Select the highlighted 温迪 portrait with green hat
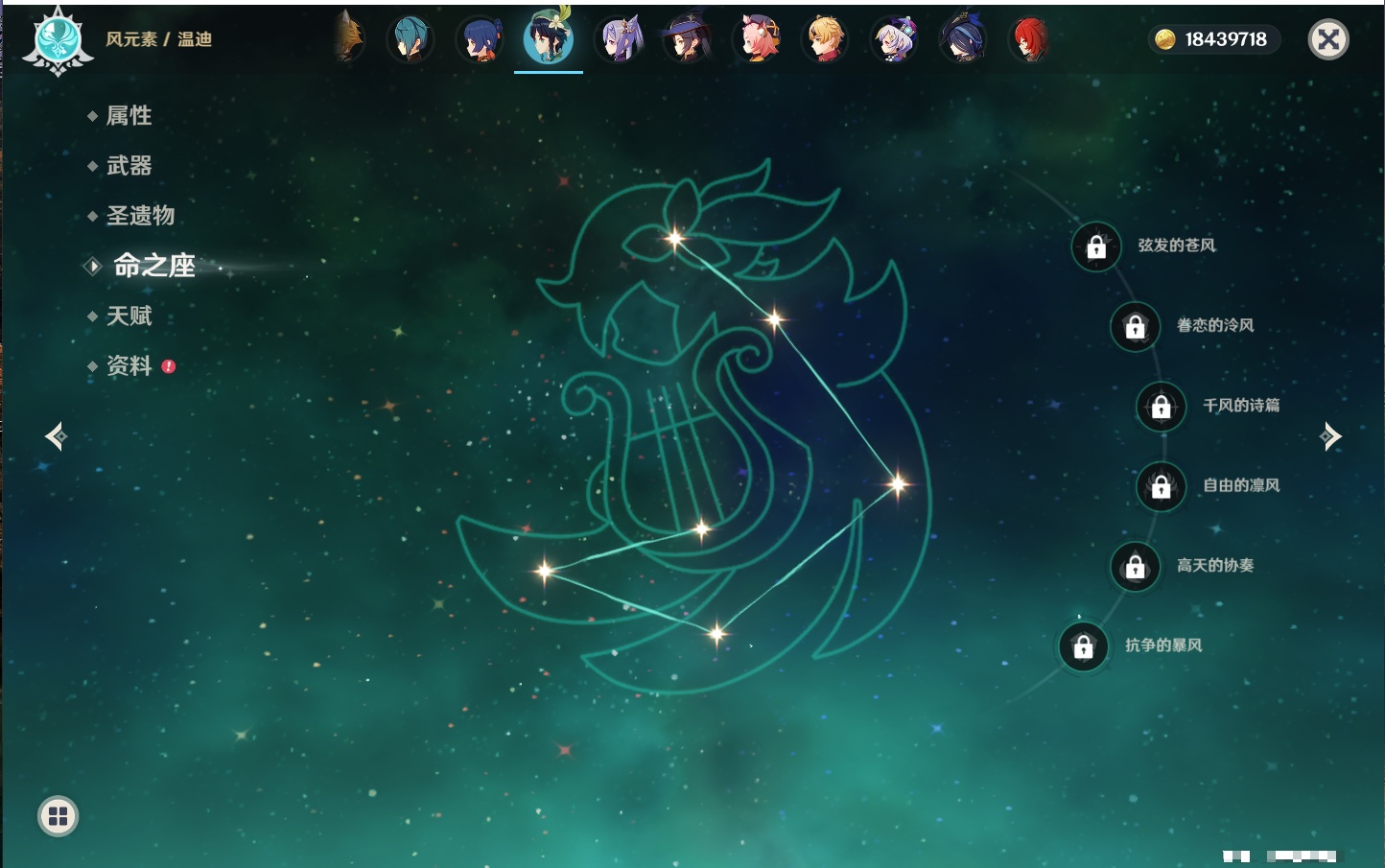This screenshot has height=868, width=1385. tap(549, 37)
